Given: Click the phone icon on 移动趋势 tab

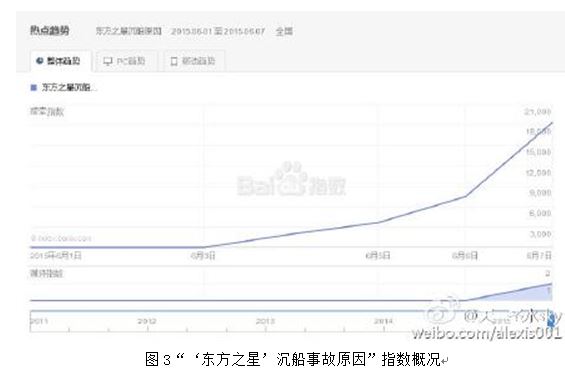Looking at the screenshot, I should pyautogui.click(x=174, y=62).
